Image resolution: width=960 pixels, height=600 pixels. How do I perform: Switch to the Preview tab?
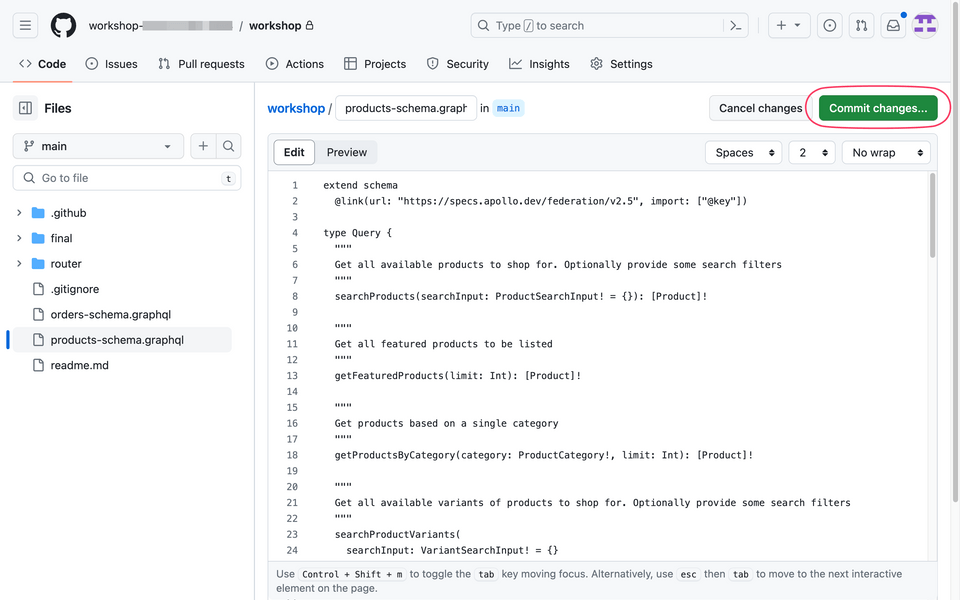[347, 152]
